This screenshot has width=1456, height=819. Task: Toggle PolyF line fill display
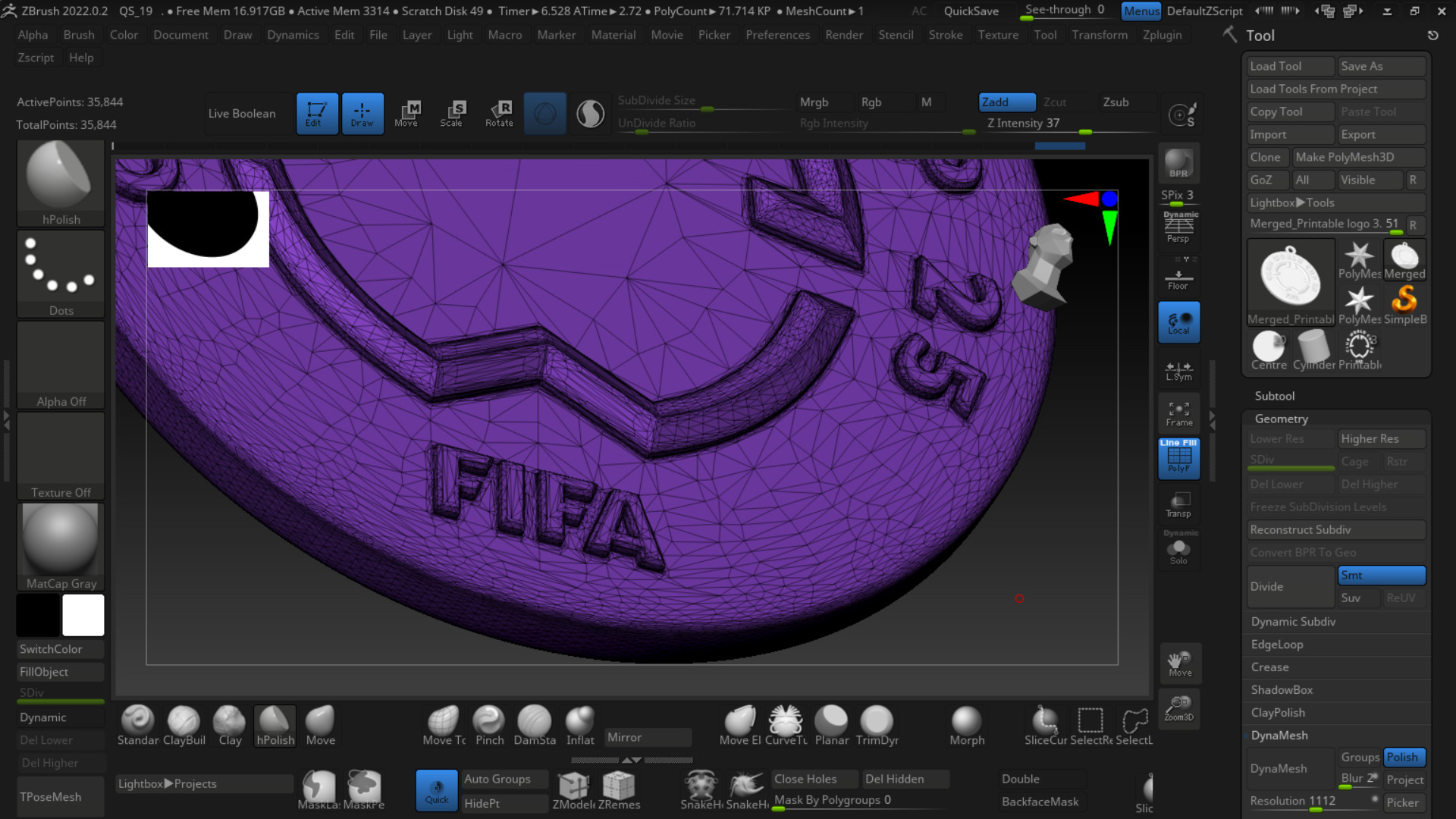click(1178, 458)
